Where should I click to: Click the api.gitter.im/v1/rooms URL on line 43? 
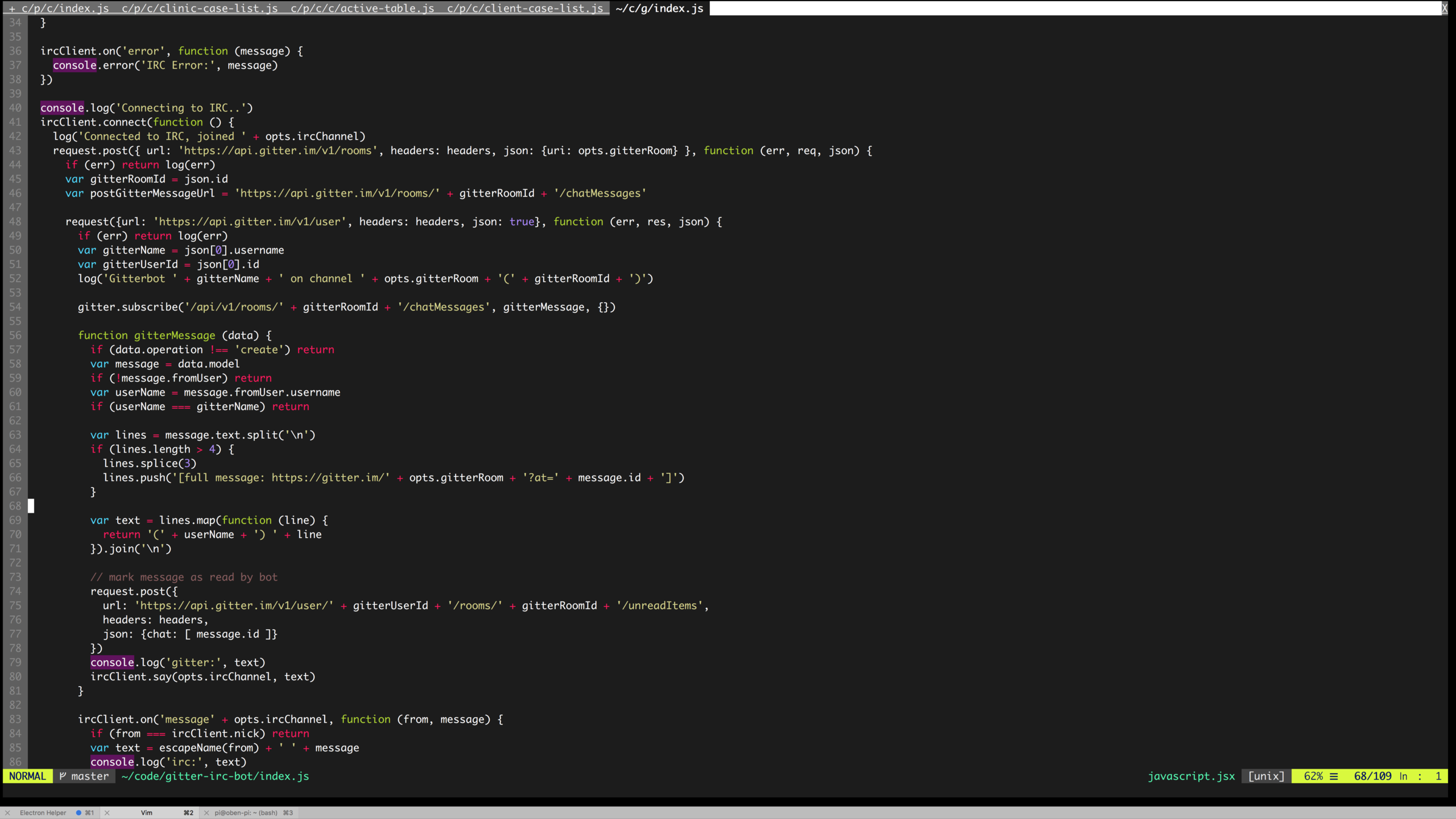[x=279, y=150]
